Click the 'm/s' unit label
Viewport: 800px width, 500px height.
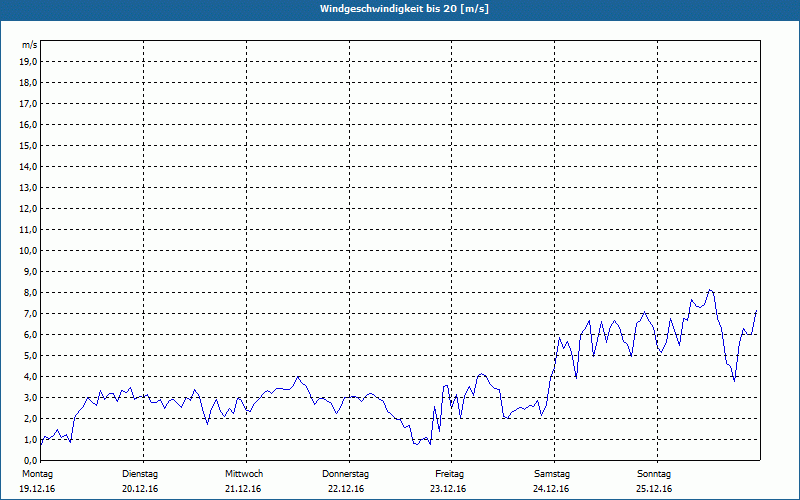[29, 45]
